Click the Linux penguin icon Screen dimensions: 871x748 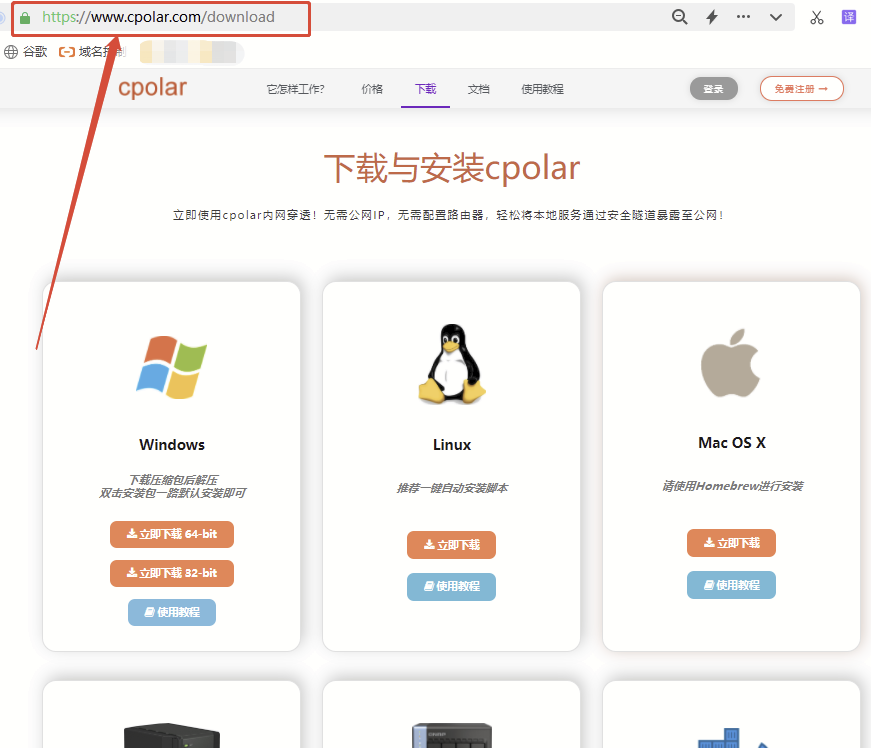(x=451, y=364)
